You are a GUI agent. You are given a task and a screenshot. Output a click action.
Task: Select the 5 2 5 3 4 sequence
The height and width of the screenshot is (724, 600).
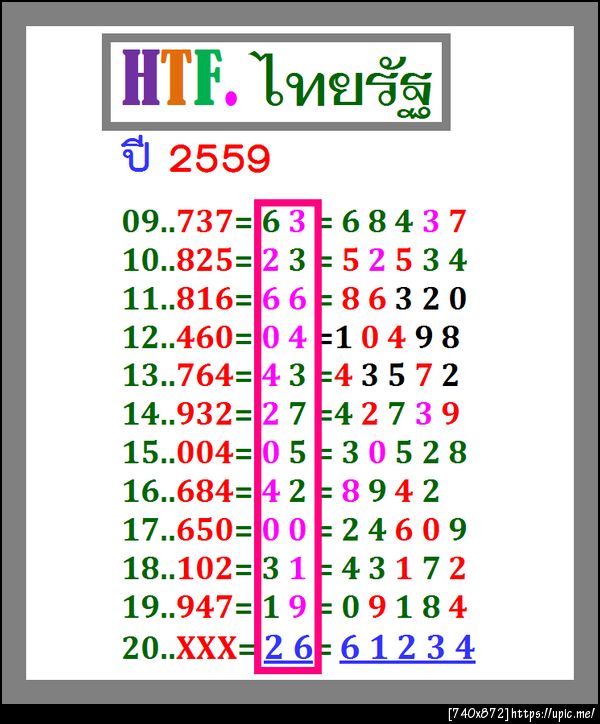pyautogui.click(x=404, y=260)
